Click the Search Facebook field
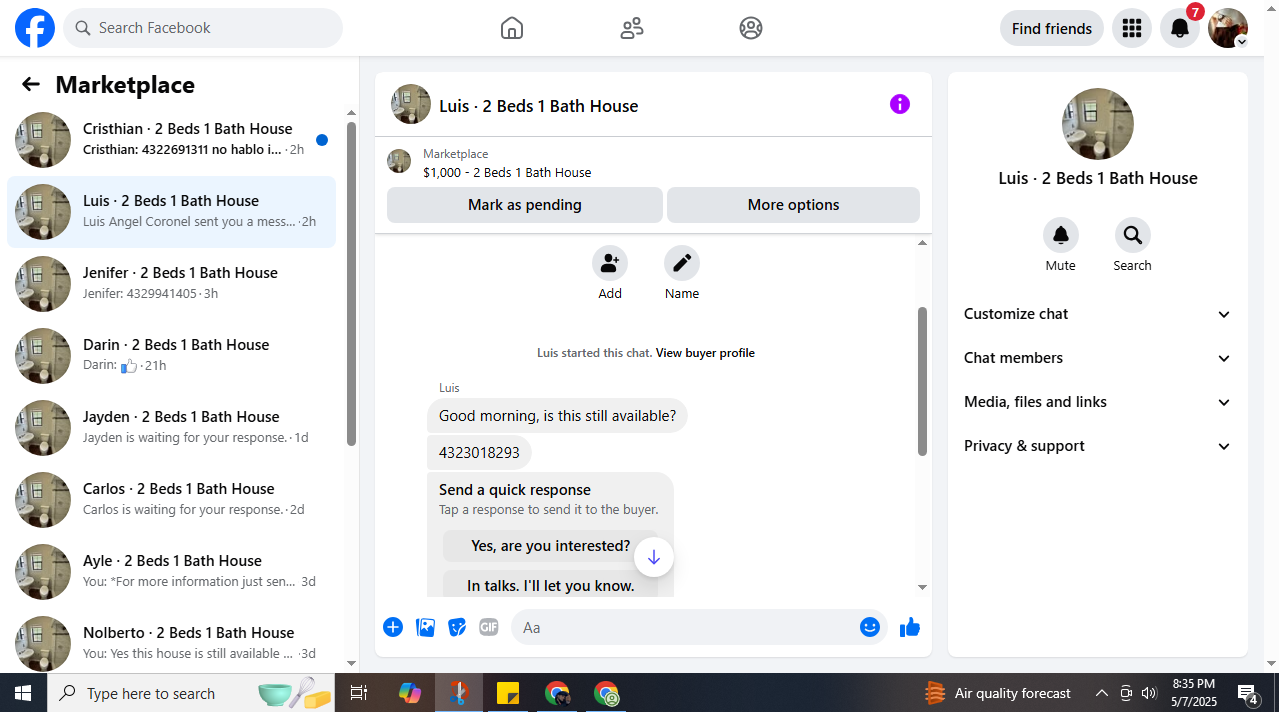1279x712 pixels. click(x=203, y=28)
